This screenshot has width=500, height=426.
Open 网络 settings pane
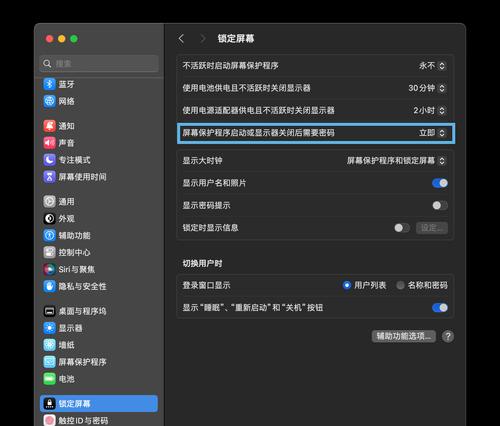[99, 101]
